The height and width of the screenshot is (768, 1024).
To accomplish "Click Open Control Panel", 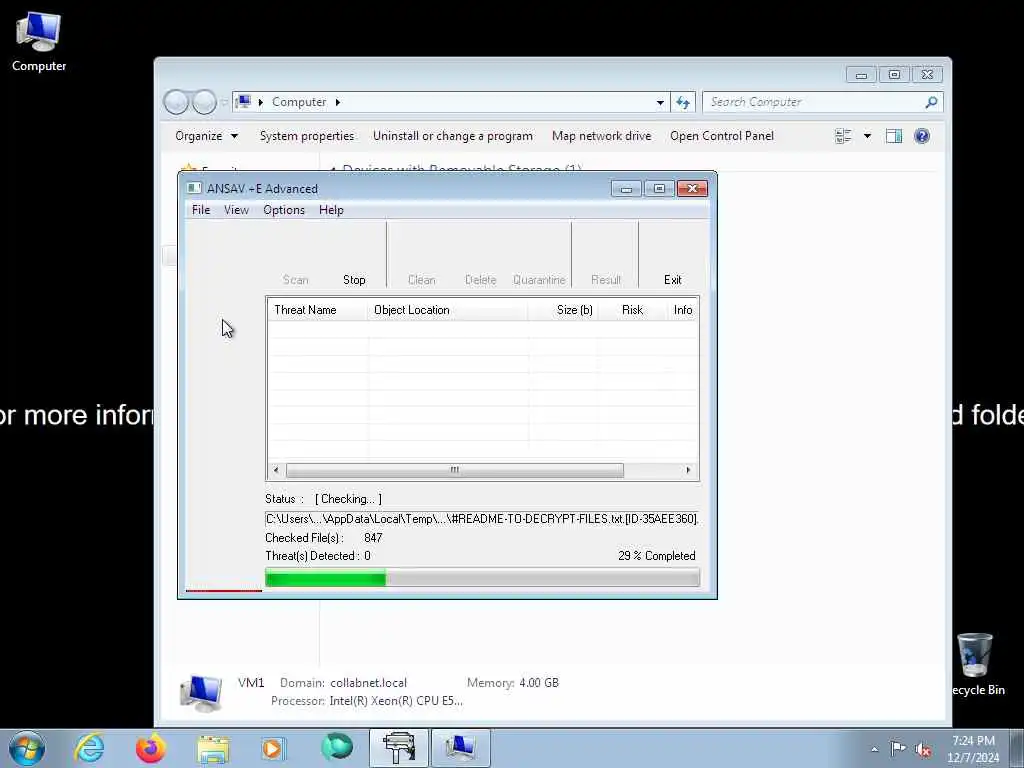I will tap(722, 136).
